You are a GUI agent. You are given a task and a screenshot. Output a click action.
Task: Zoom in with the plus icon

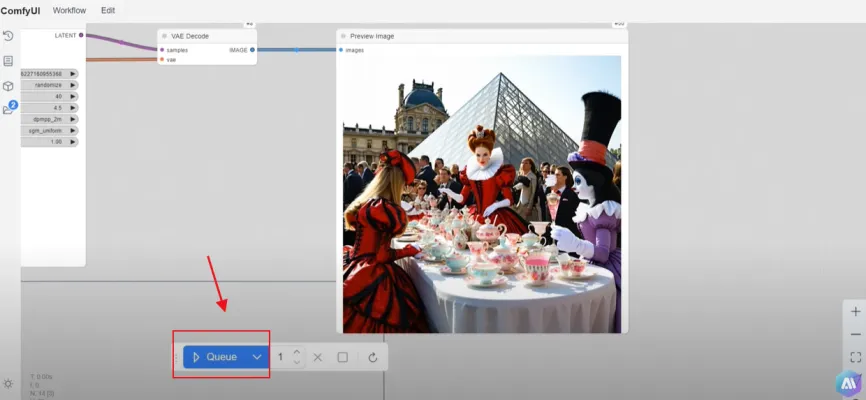coord(855,312)
